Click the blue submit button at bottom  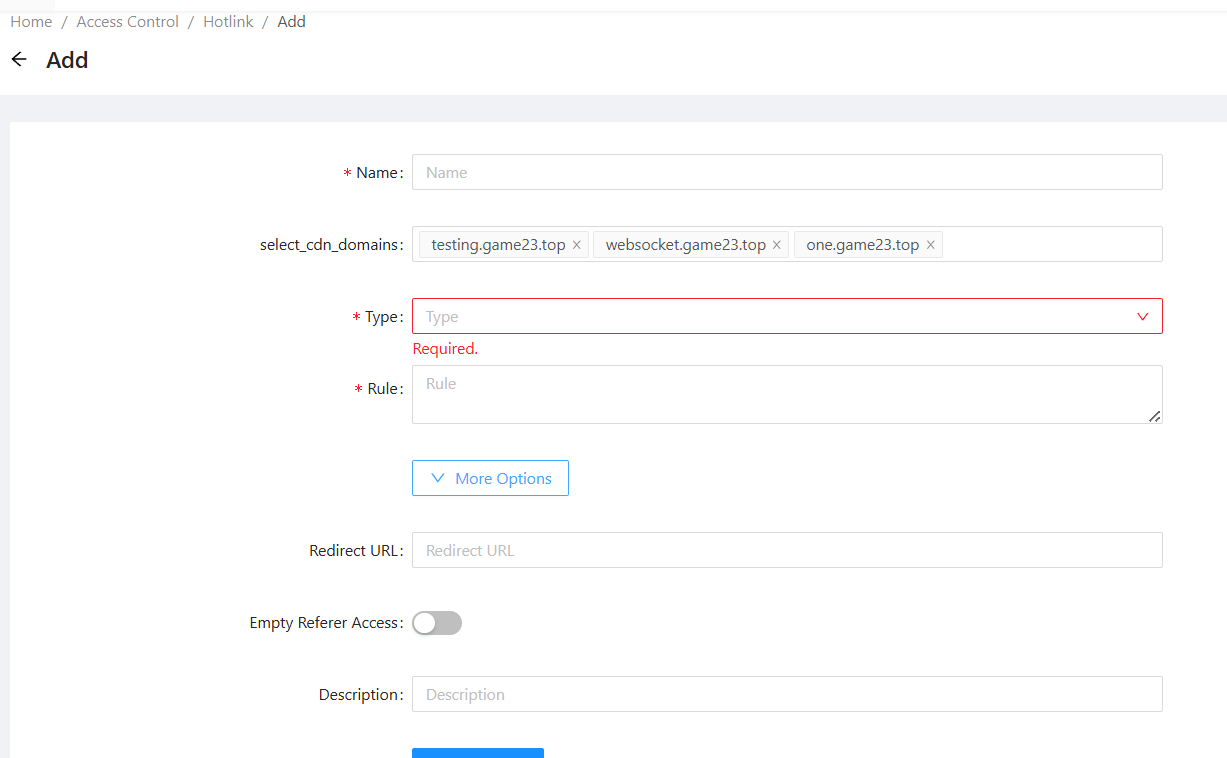click(x=478, y=752)
